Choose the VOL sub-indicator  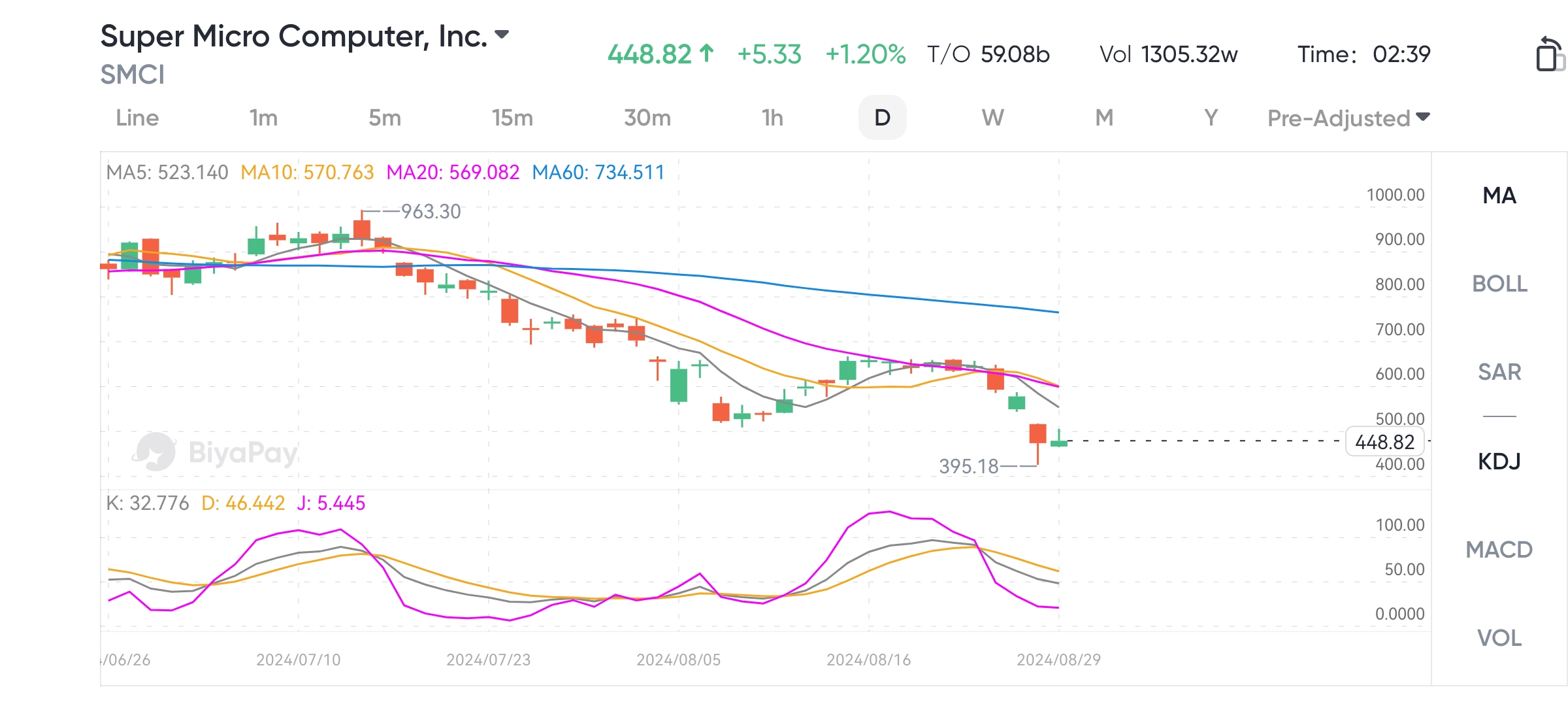pos(1499,638)
